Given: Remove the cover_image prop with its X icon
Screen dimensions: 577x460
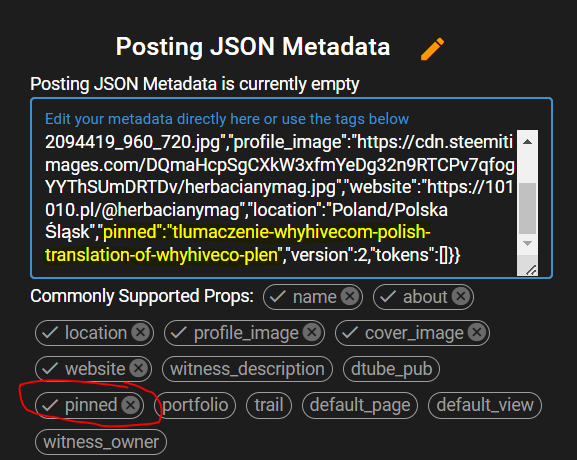Looking at the screenshot, I should pyautogui.click(x=477, y=332).
